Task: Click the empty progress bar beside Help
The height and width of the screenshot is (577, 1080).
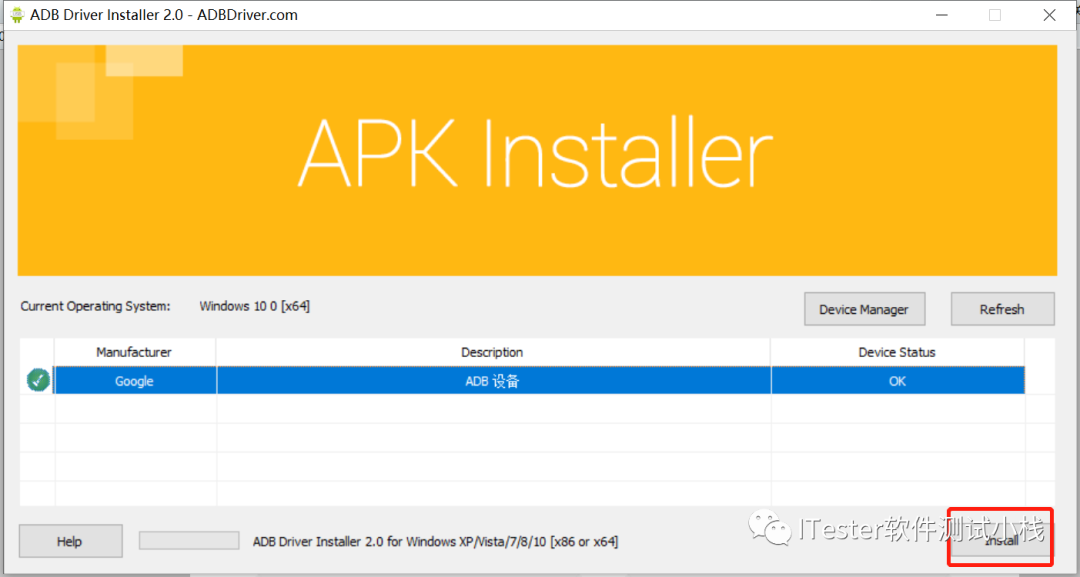Action: click(x=189, y=541)
